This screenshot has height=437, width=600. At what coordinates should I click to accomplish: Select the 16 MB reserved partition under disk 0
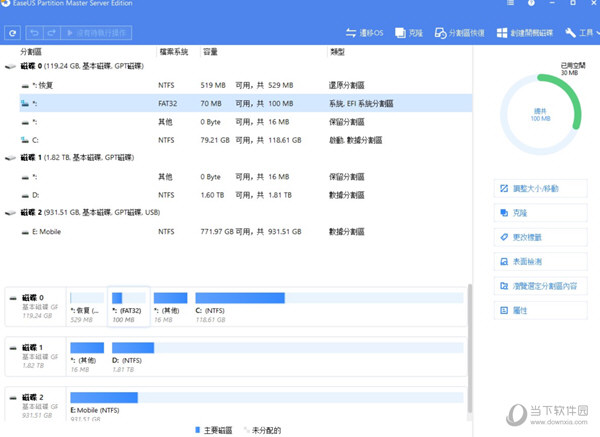click(x=246, y=122)
